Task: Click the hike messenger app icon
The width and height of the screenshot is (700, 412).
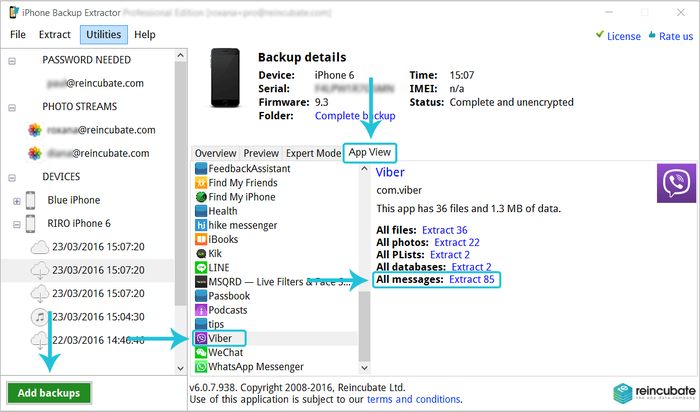Action: pos(201,225)
